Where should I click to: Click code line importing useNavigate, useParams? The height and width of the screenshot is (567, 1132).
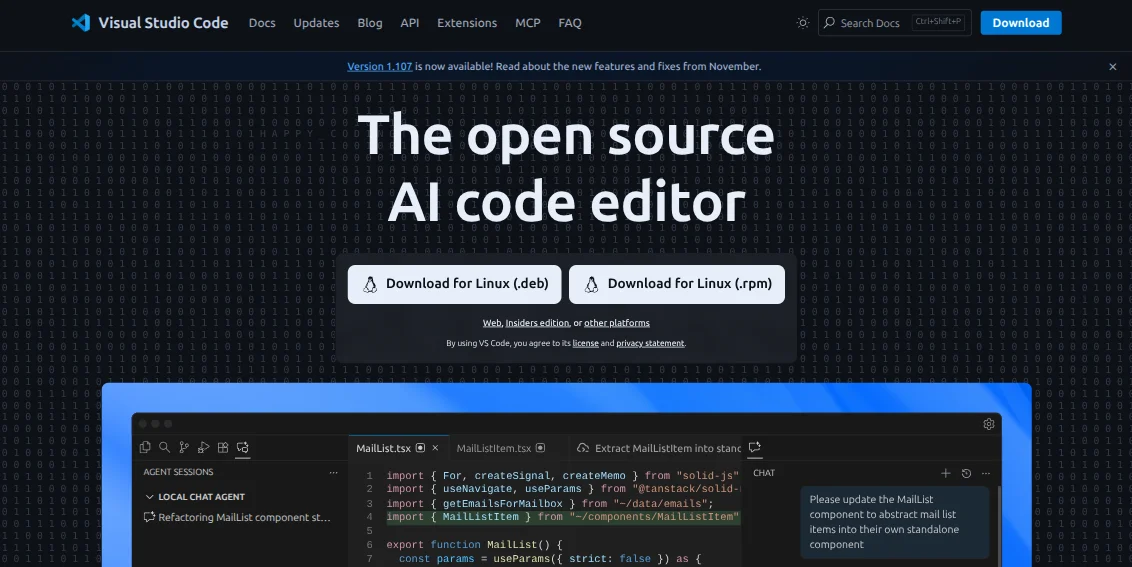click(563, 490)
